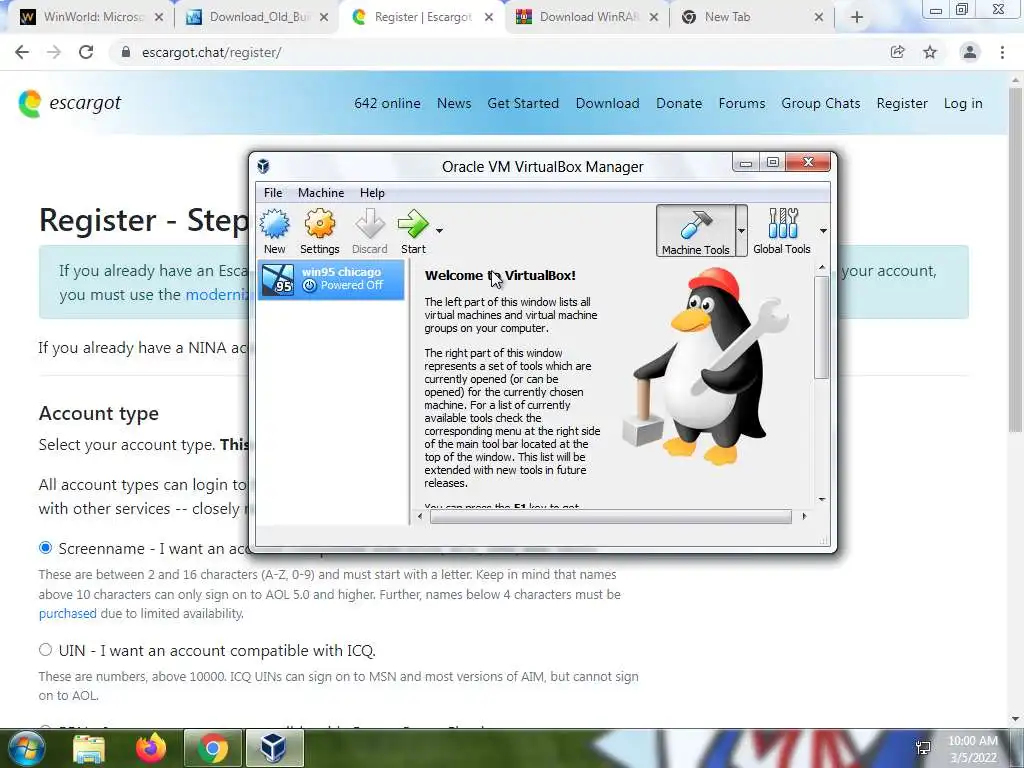Select win95 chicago virtual machine

(x=331, y=280)
